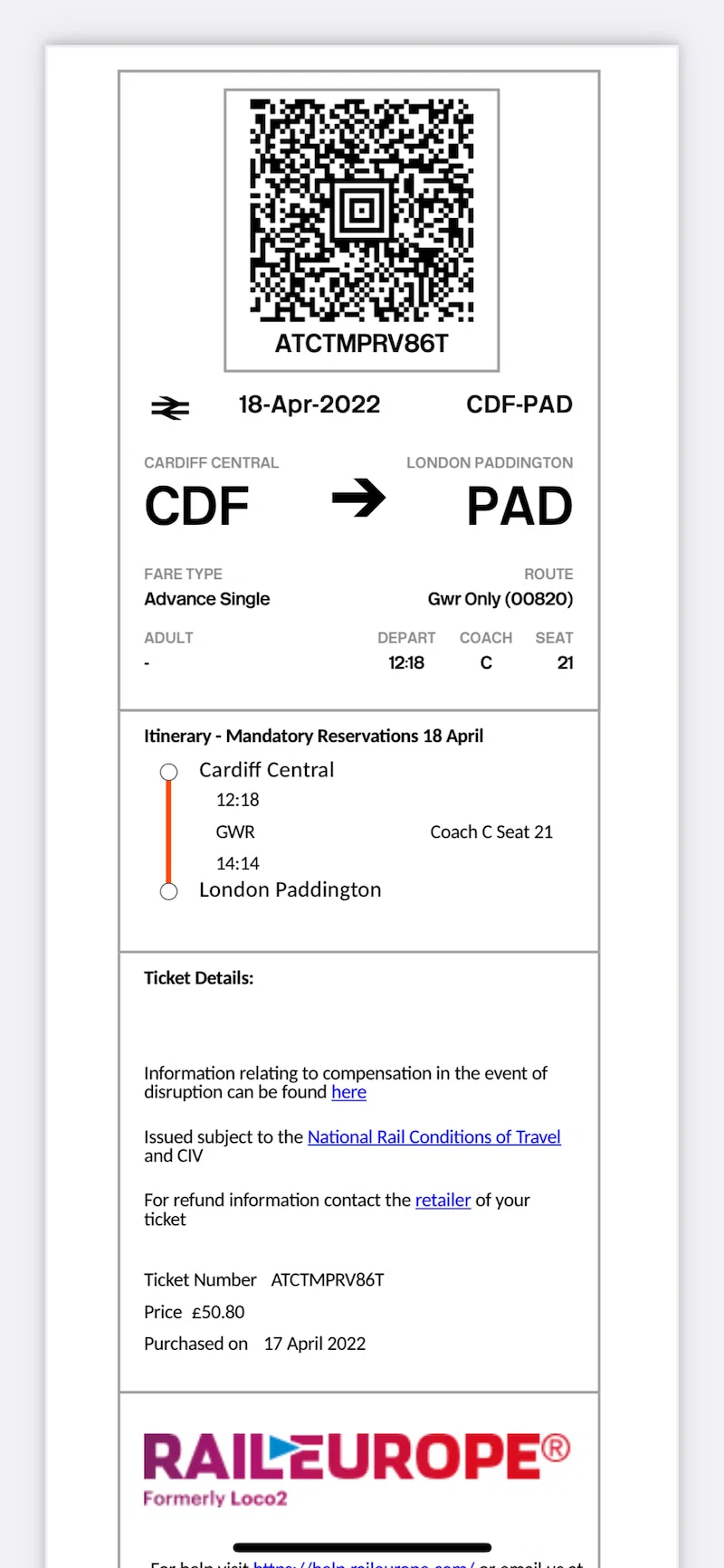Click the arrow between CDF and PAD
Viewport: 724px width, 1568px height.
(x=358, y=498)
